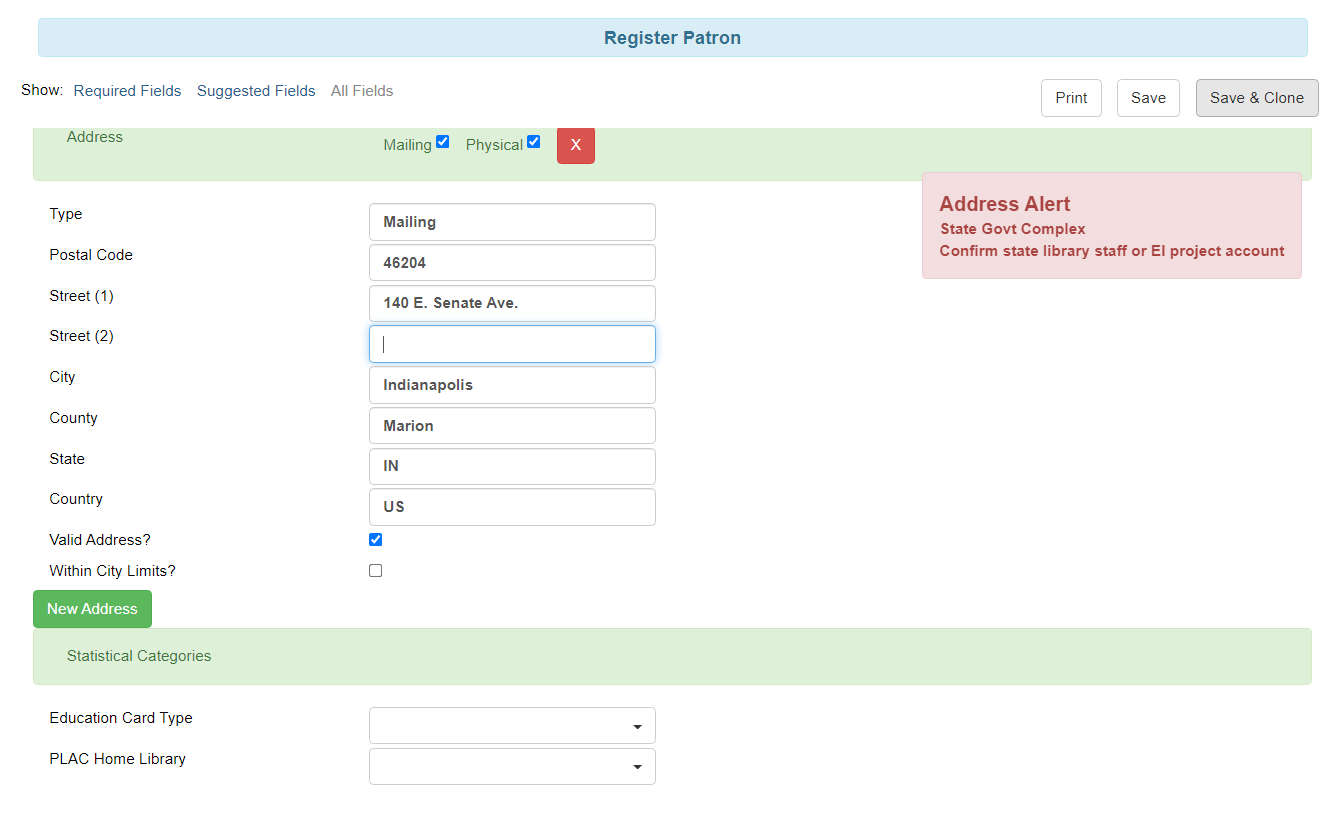Click the address Type input field
The height and width of the screenshot is (819, 1339).
tap(512, 222)
